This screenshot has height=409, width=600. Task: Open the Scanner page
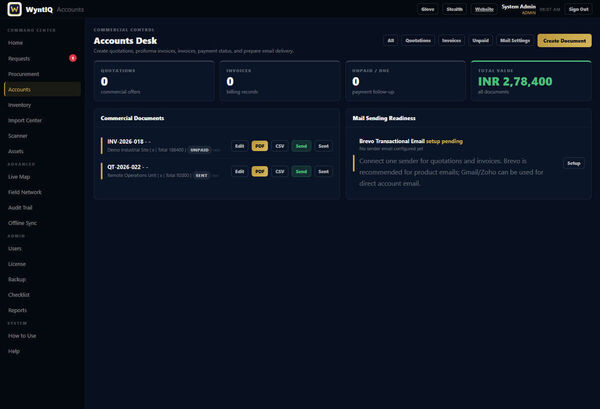(18, 136)
